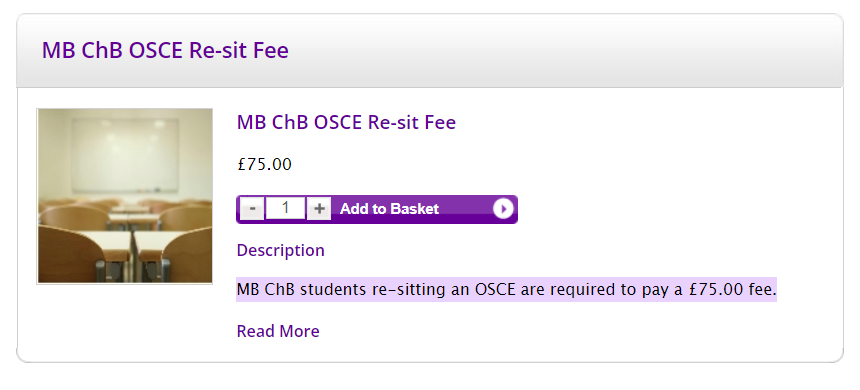Increase quantity with the plus button
This screenshot has height=390, width=860.
(x=319, y=209)
